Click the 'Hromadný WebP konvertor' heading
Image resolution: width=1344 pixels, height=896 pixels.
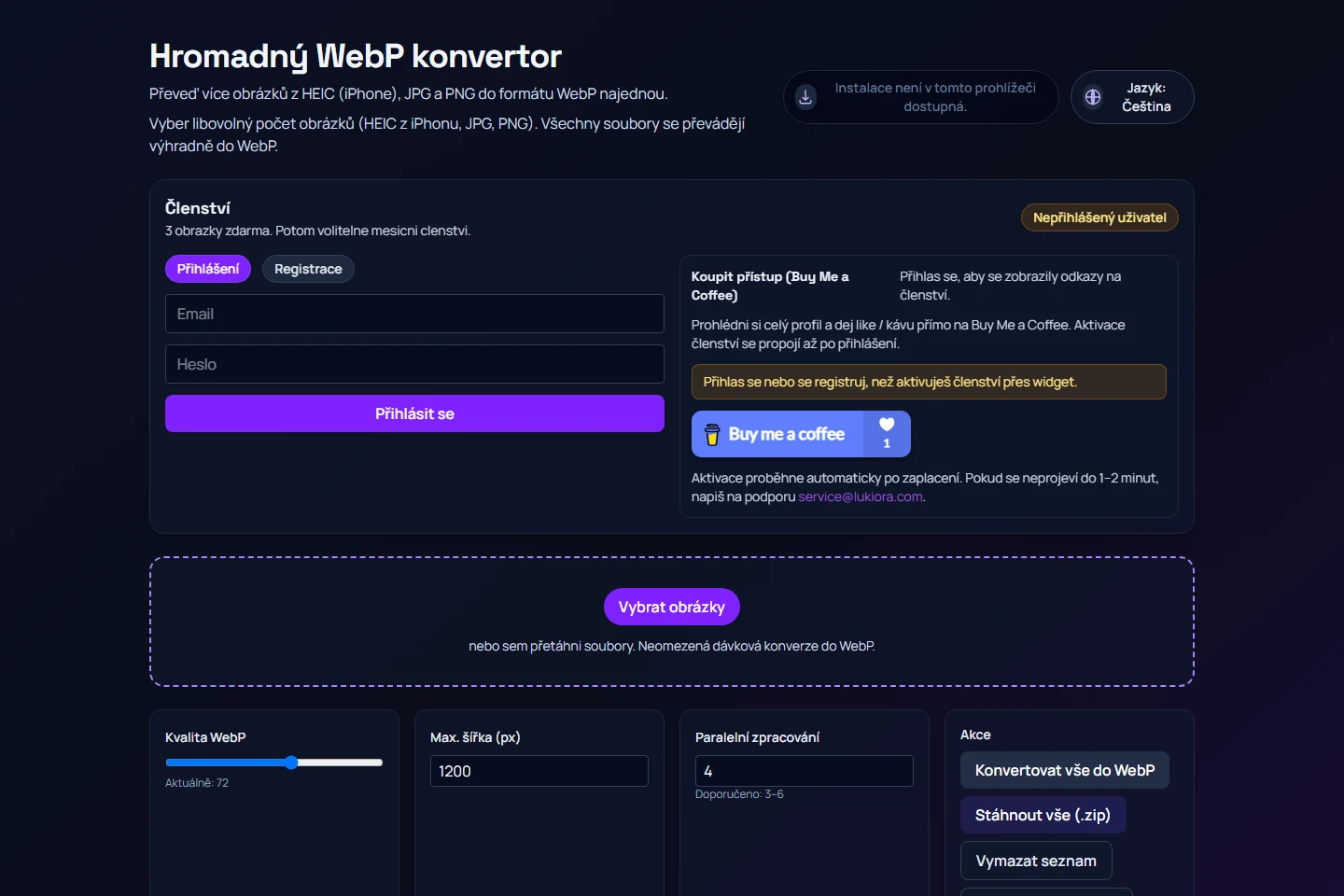coord(356,56)
